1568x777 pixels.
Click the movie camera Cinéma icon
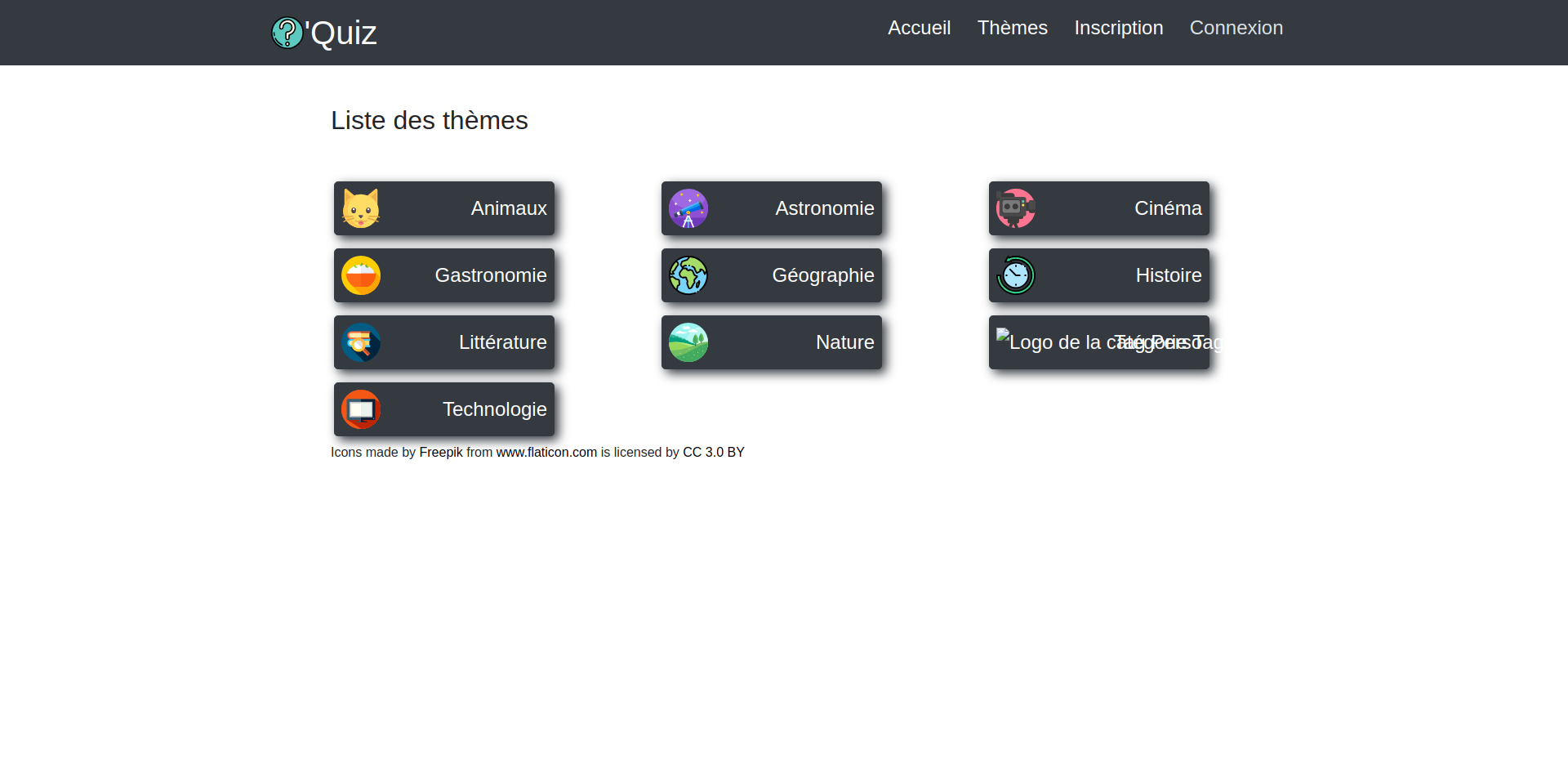(x=1016, y=208)
